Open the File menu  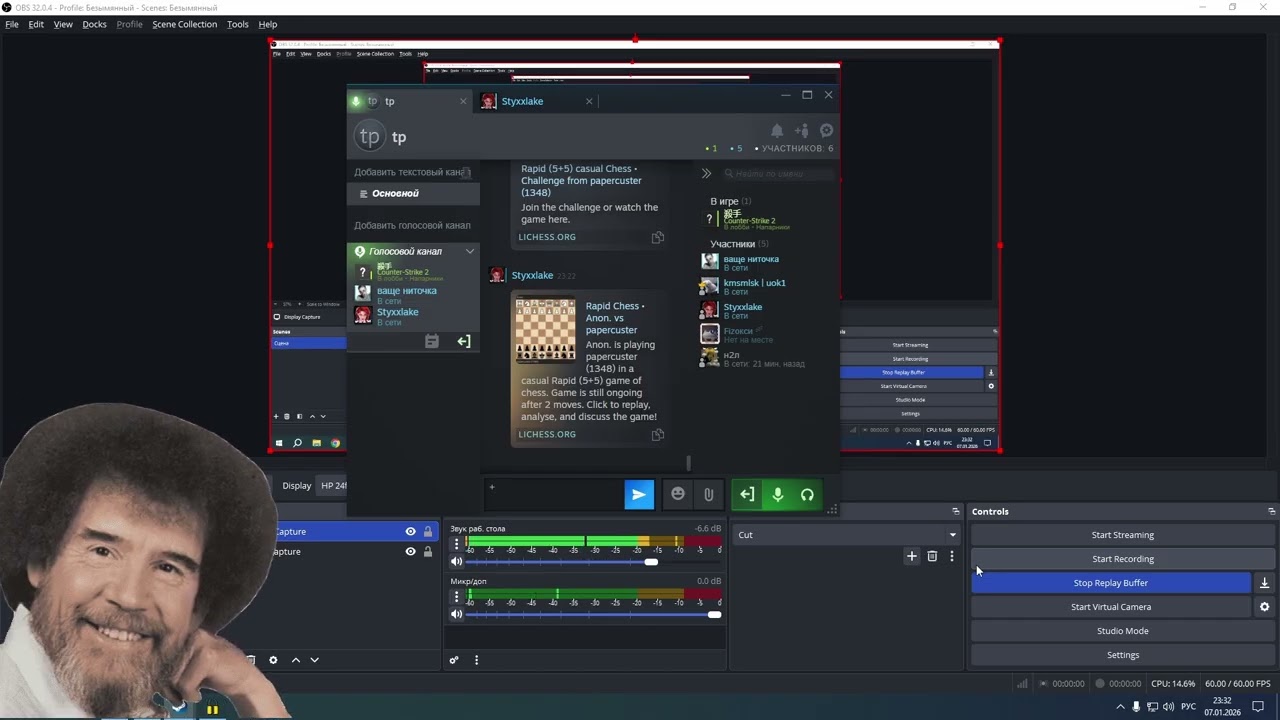(x=12, y=24)
